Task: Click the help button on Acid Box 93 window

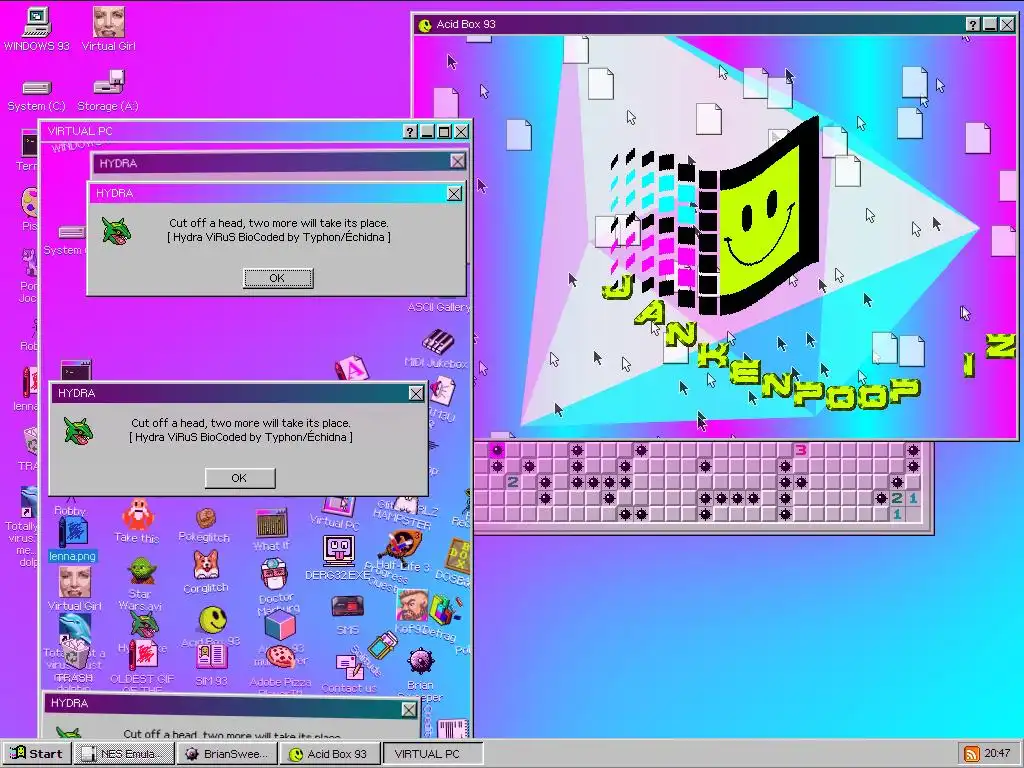Action: tap(973, 25)
